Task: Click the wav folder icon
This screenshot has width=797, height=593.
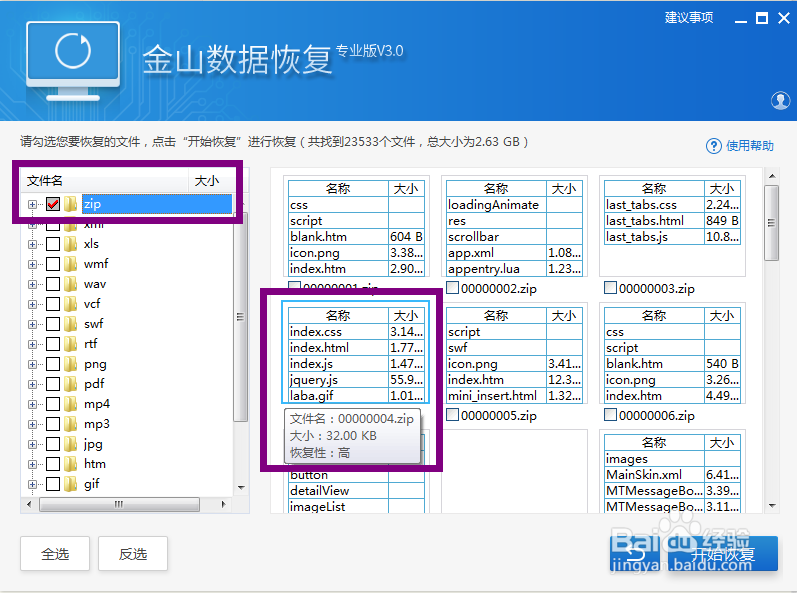Action: pyautogui.click(x=71, y=284)
